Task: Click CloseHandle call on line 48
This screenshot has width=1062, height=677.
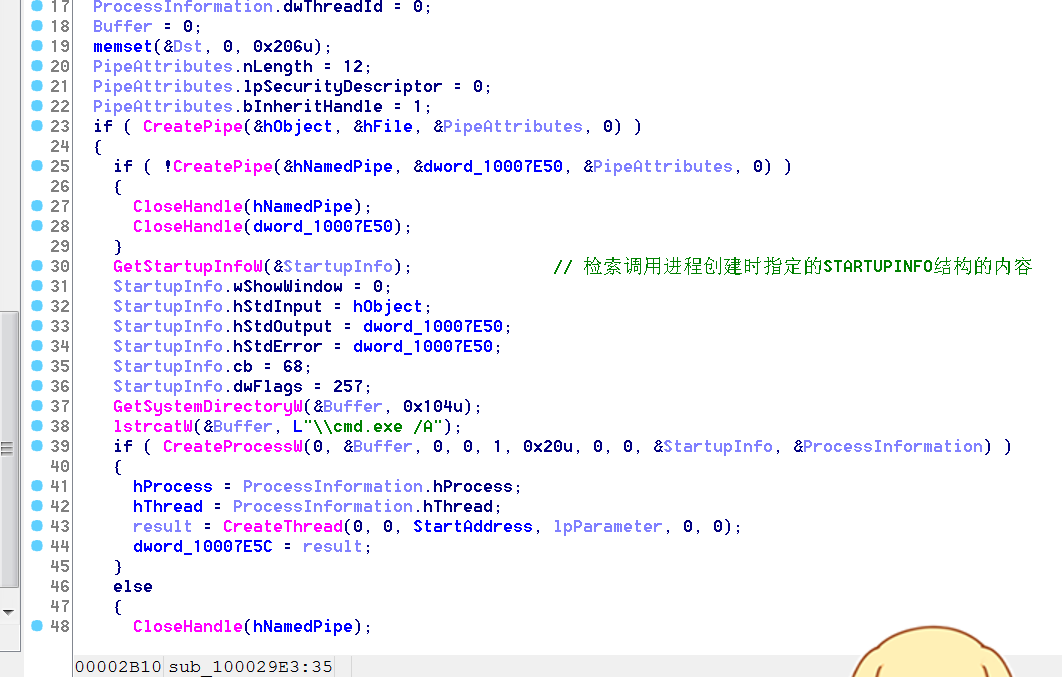Action: click(188, 627)
